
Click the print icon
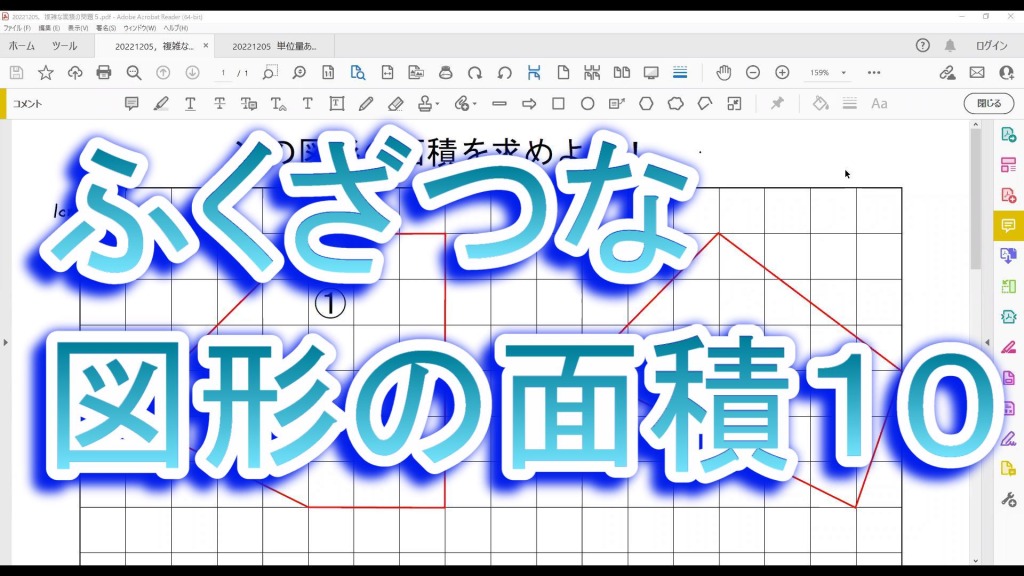coord(104,73)
